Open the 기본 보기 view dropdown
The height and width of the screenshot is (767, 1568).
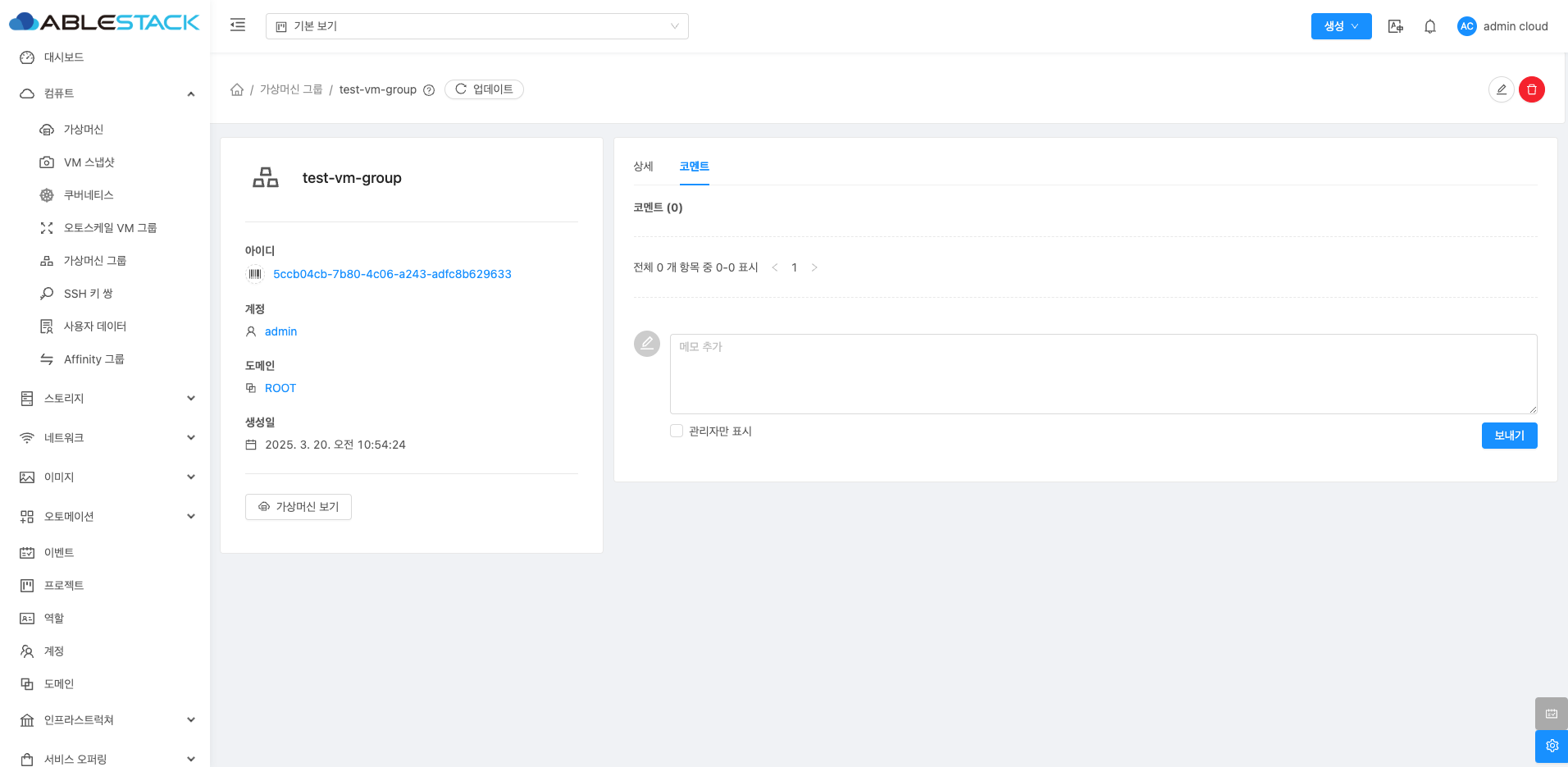[477, 26]
